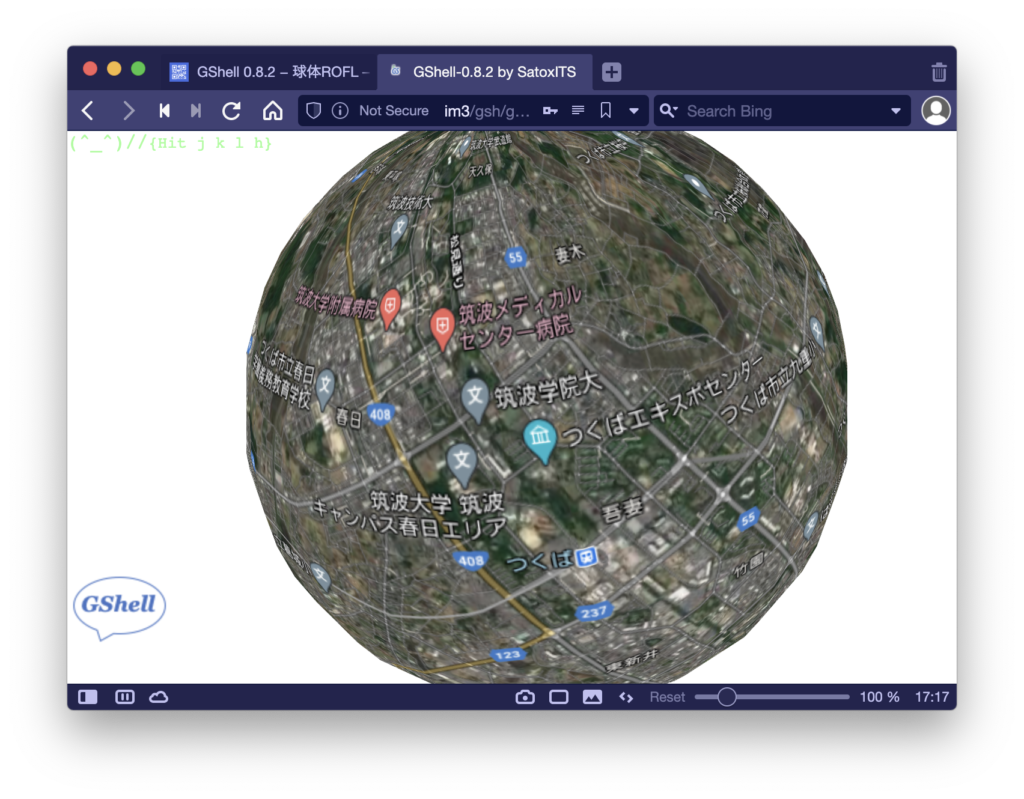Open the closed tabs trash can

pos(938,72)
